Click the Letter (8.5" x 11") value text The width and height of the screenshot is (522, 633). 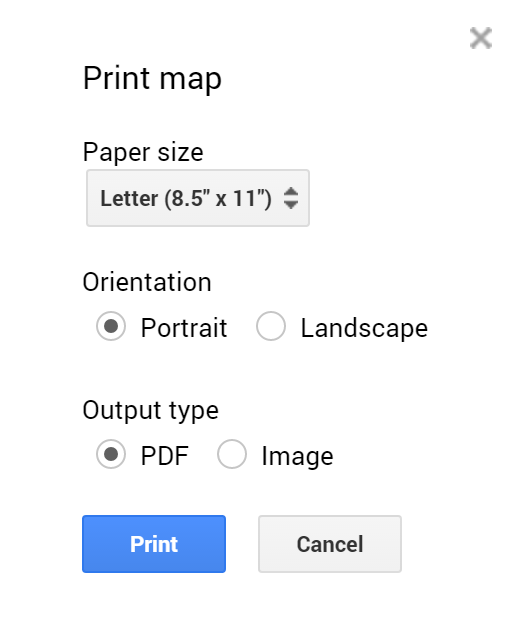pyautogui.click(x=186, y=198)
